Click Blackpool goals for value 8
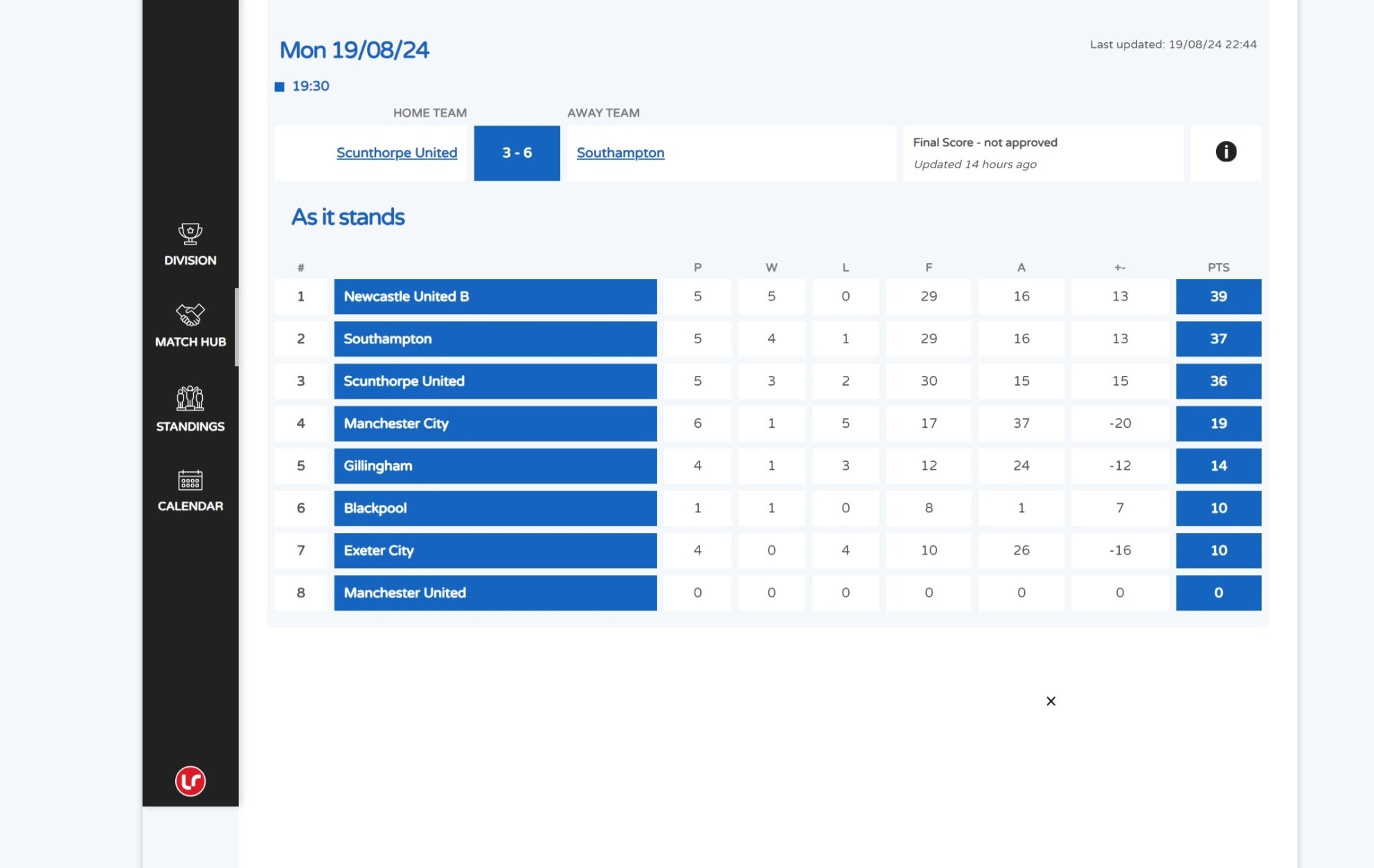Screen dimensions: 1374x868 (929, 508)
